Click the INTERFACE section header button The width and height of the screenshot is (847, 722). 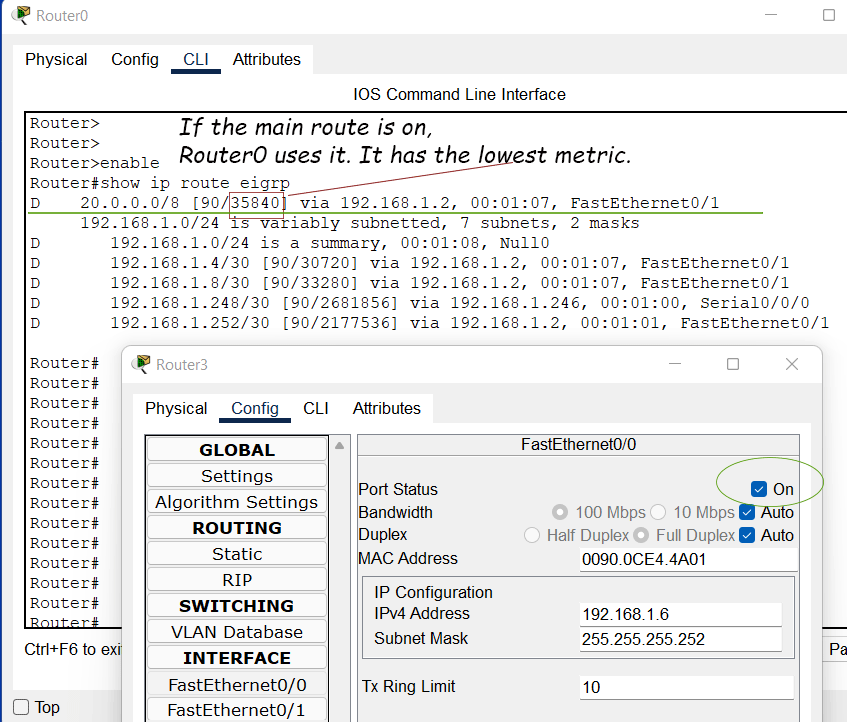(x=237, y=658)
